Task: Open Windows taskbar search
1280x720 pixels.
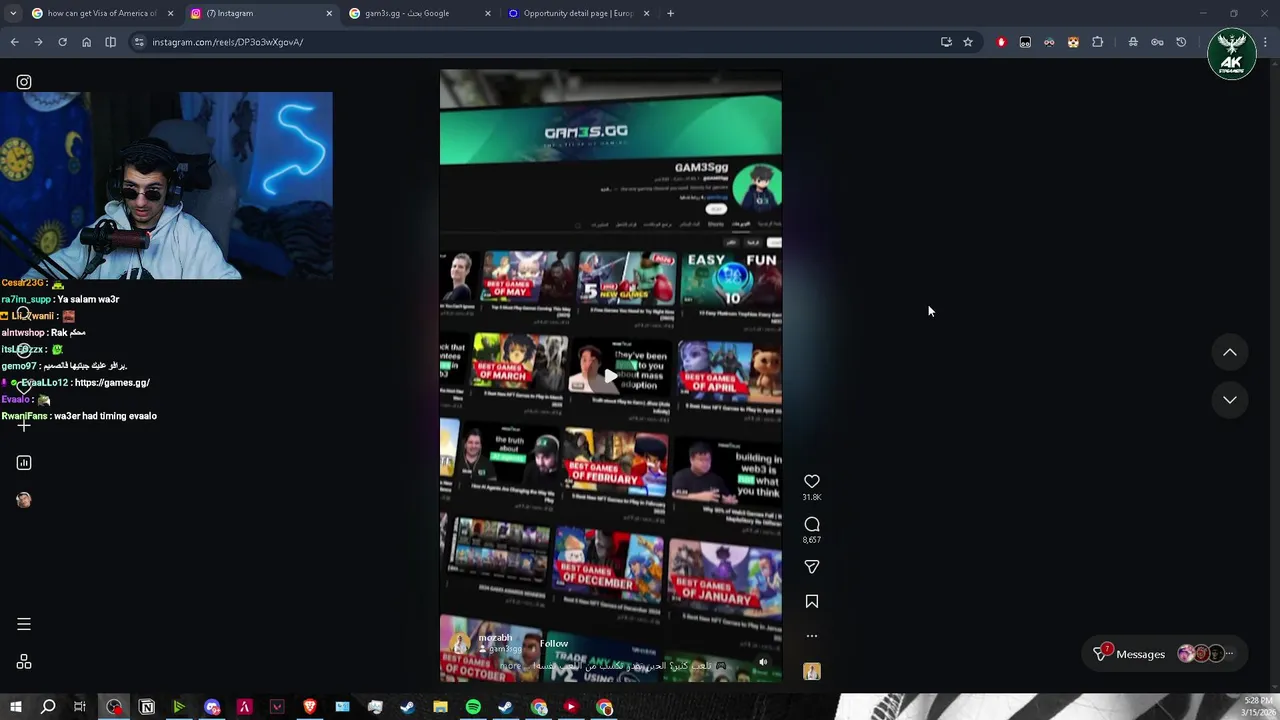Action: [48, 707]
